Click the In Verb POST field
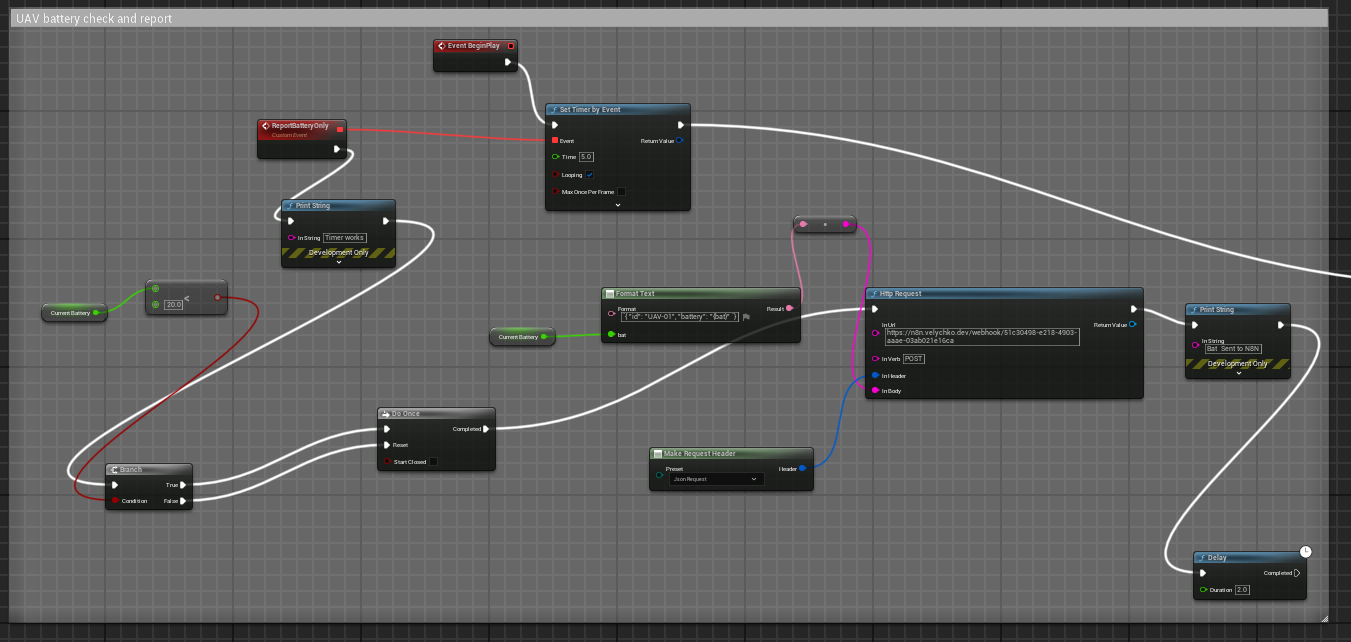The image size is (1351, 642). click(x=913, y=359)
